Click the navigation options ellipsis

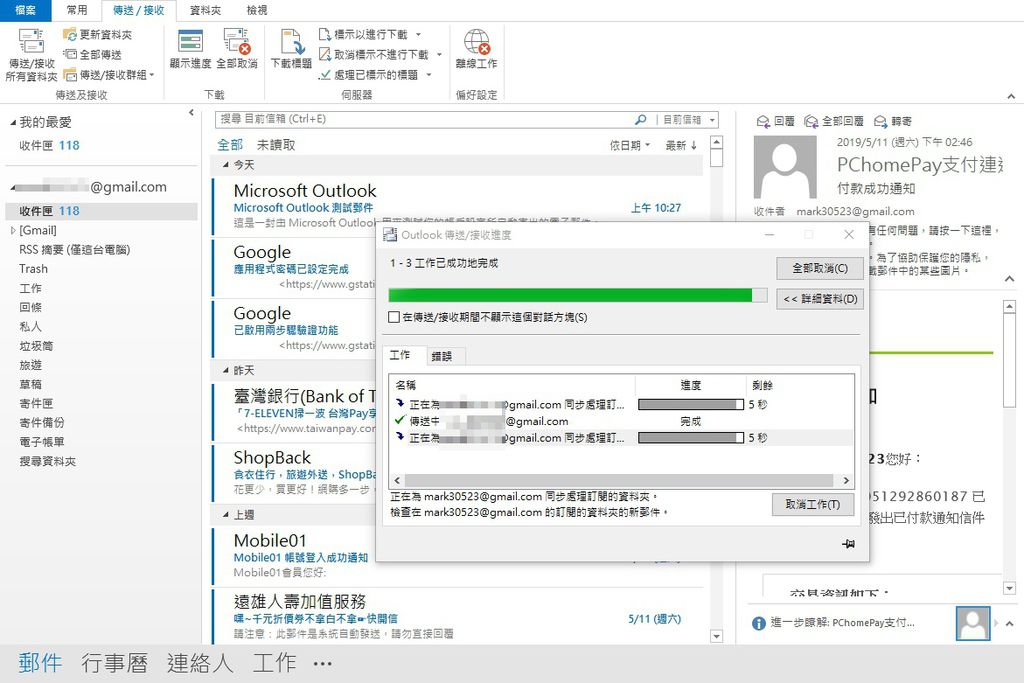(x=322, y=664)
